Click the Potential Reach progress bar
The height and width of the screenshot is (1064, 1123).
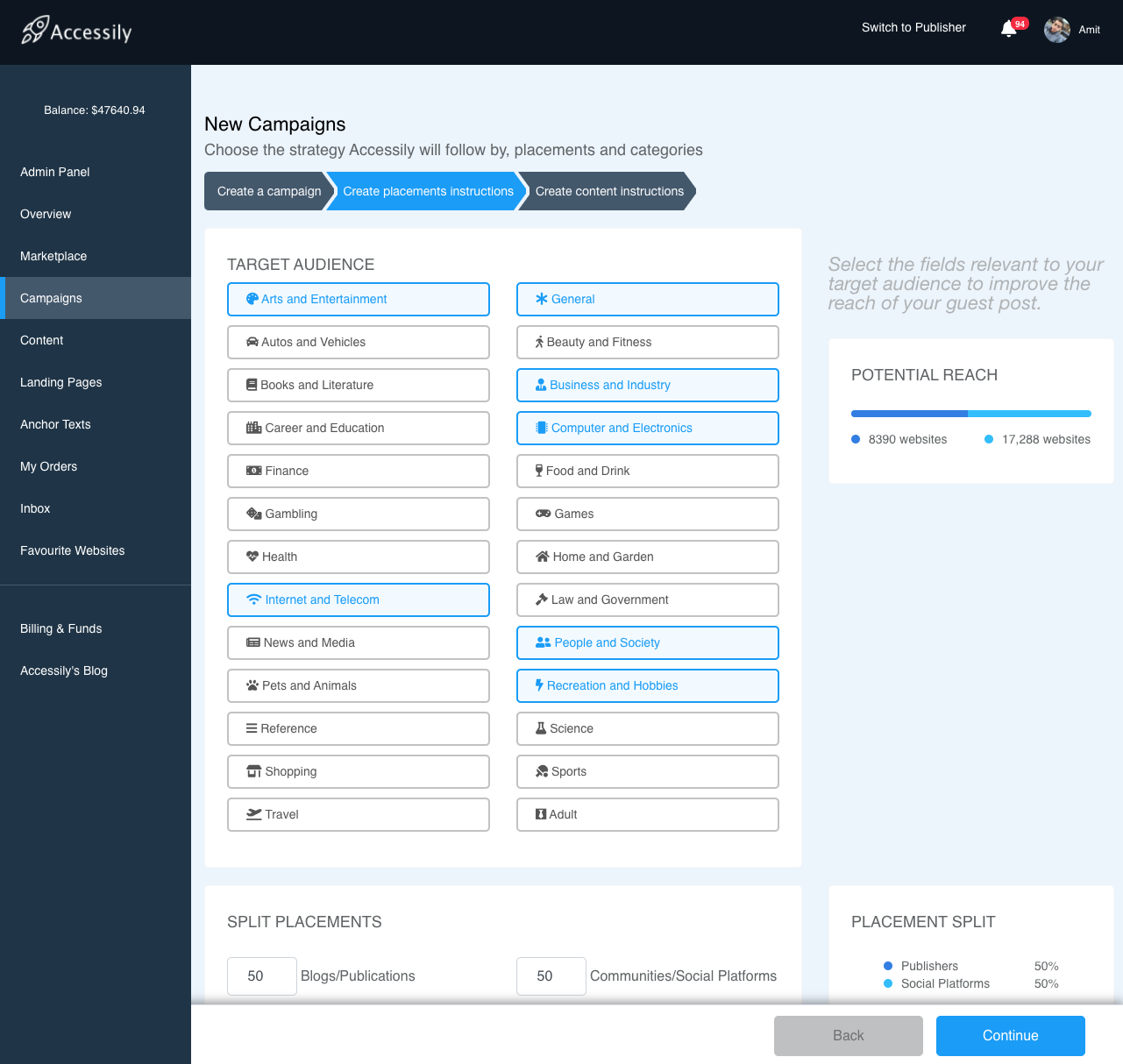971,414
